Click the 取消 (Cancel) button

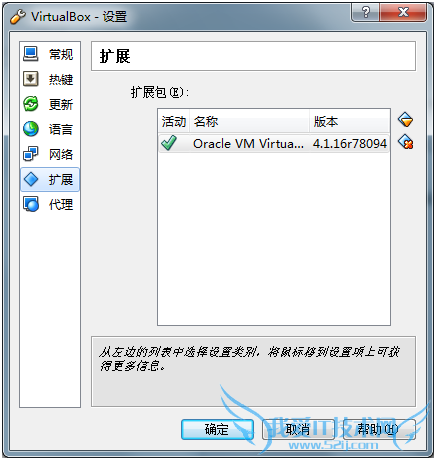pyautogui.click(x=298, y=429)
